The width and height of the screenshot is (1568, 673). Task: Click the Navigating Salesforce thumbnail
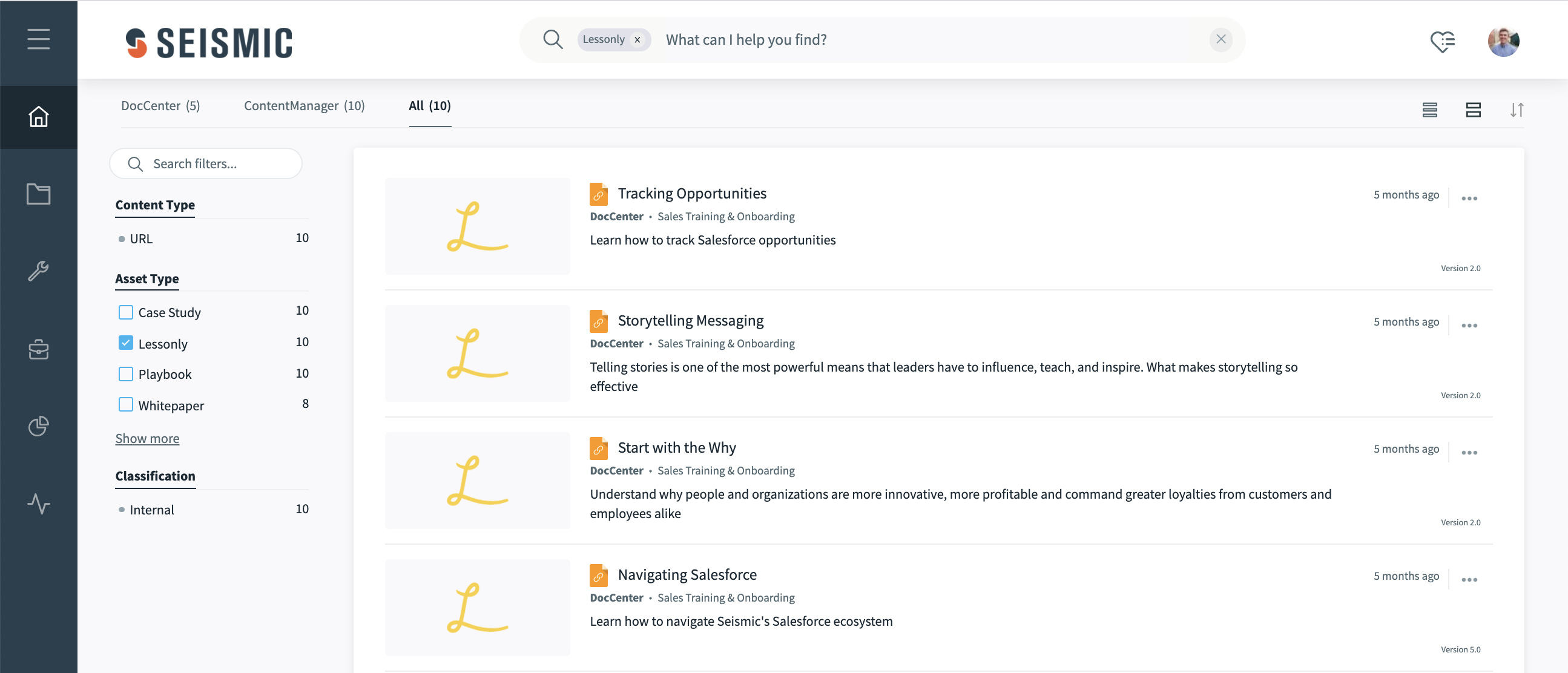coord(477,608)
